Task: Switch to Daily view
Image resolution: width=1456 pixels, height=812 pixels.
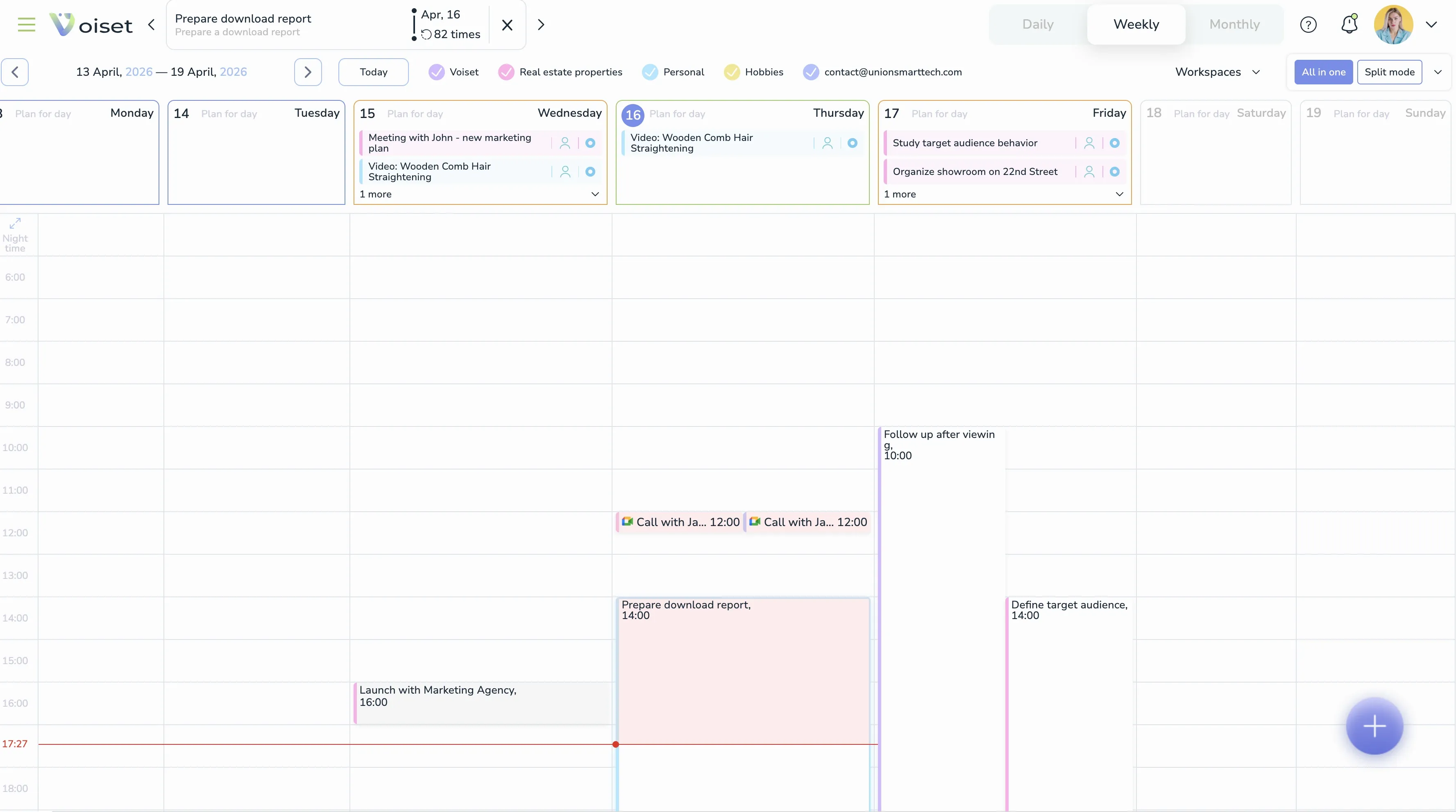Action: [1038, 24]
